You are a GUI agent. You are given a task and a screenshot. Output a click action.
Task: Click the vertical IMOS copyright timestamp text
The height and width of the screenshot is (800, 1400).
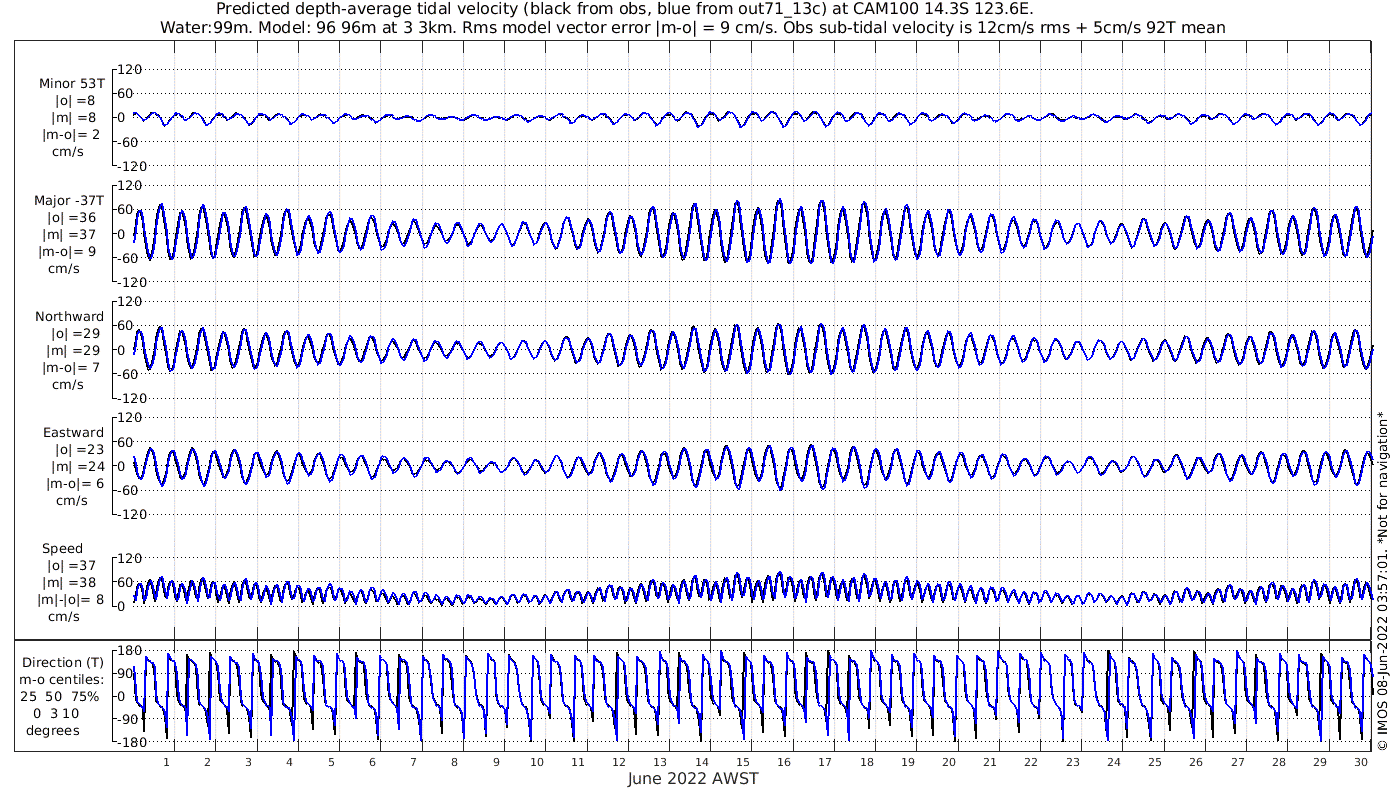1382,580
